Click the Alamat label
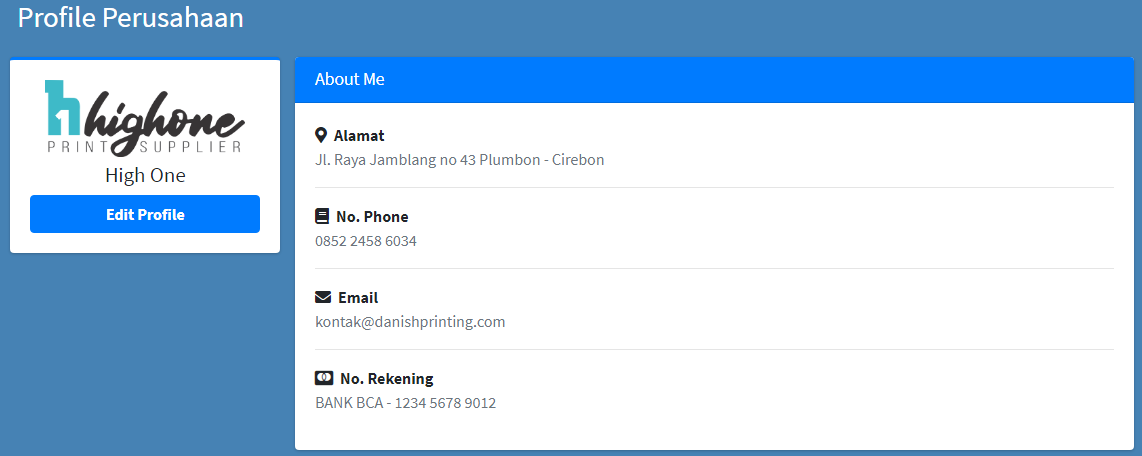Image resolution: width=1142 pixels, height=456 pixels. pyautogui.click(x=359, y=135)
